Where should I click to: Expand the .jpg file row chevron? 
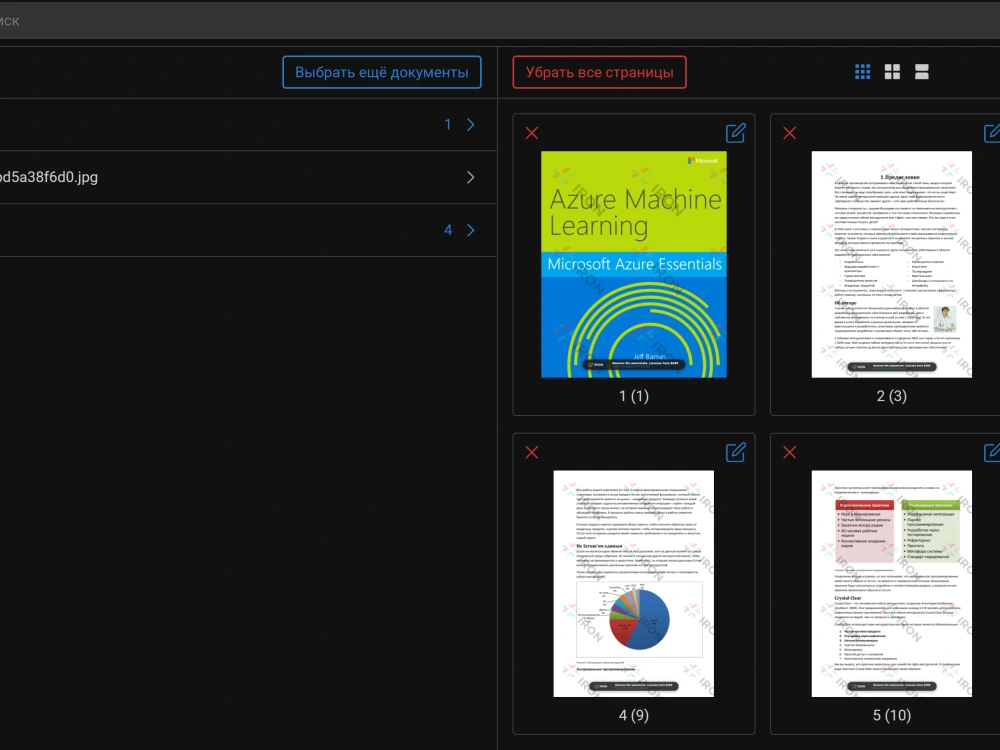pos(471,177)
